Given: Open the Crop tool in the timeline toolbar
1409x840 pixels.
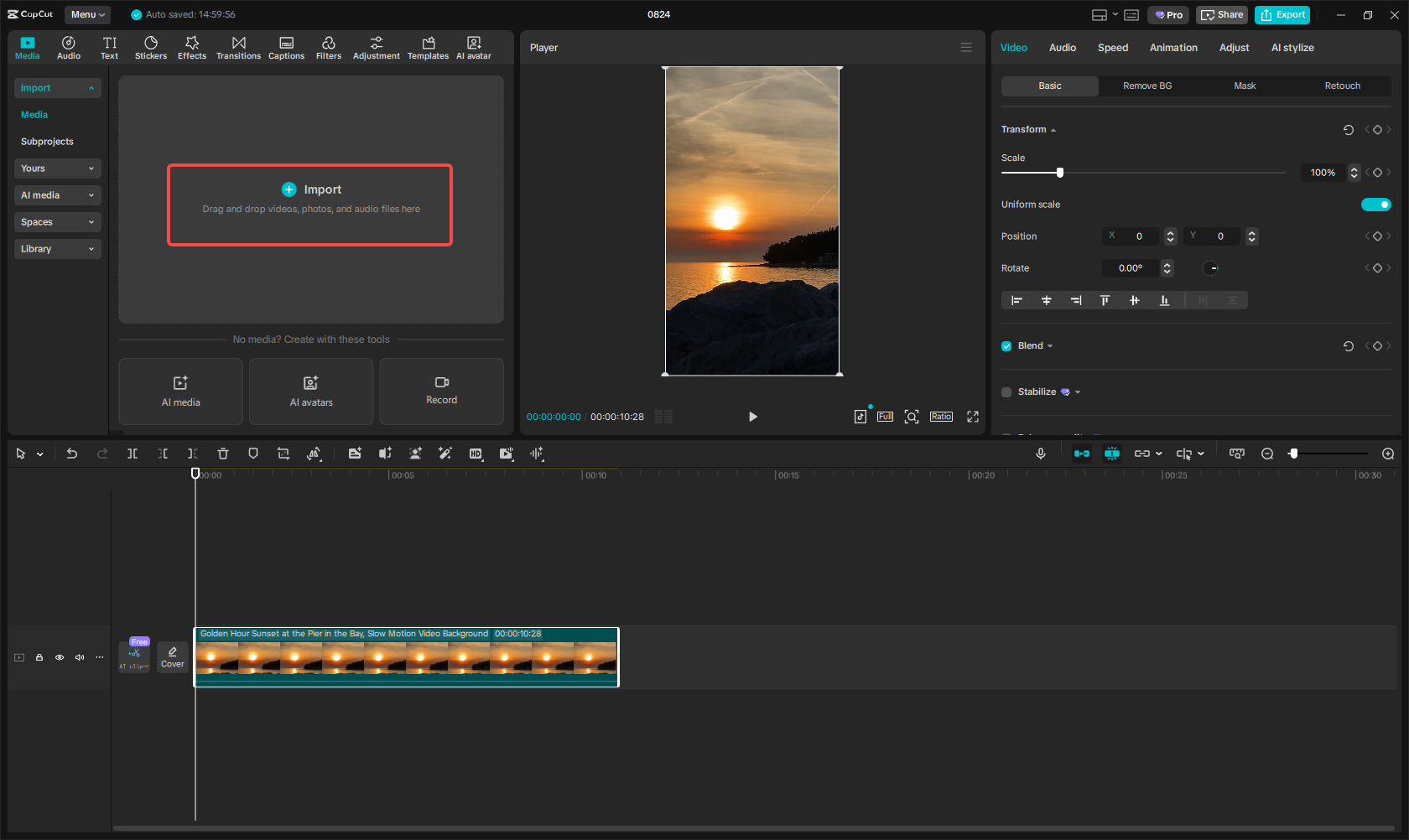Looking at the screenshot, I should click(283, 454).
